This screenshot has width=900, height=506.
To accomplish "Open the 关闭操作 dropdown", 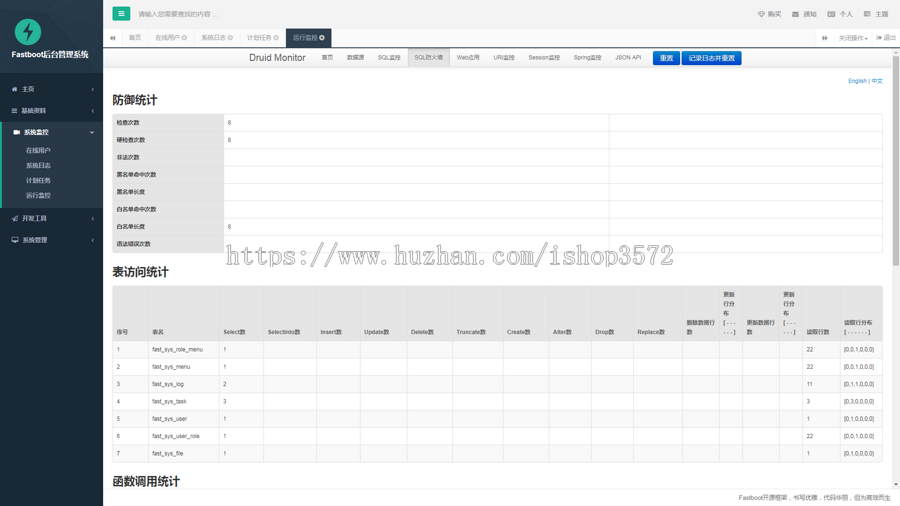I will 853,38.
